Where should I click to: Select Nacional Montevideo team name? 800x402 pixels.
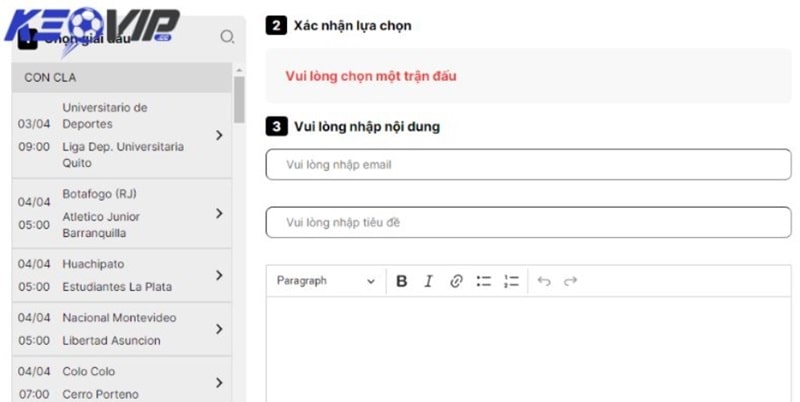coord(119,318)
